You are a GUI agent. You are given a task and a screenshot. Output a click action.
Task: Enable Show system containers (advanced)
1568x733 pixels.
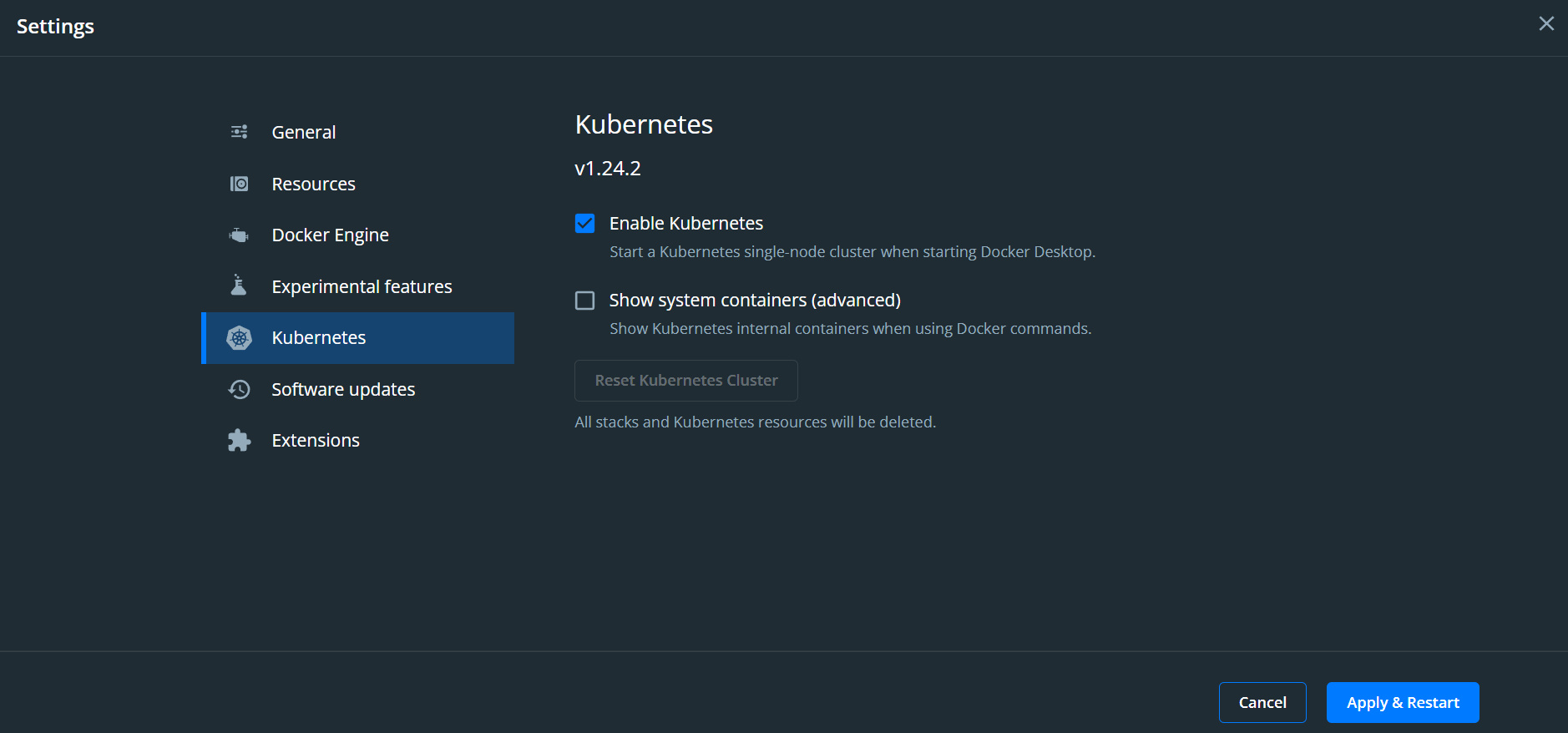pos(584,300)
